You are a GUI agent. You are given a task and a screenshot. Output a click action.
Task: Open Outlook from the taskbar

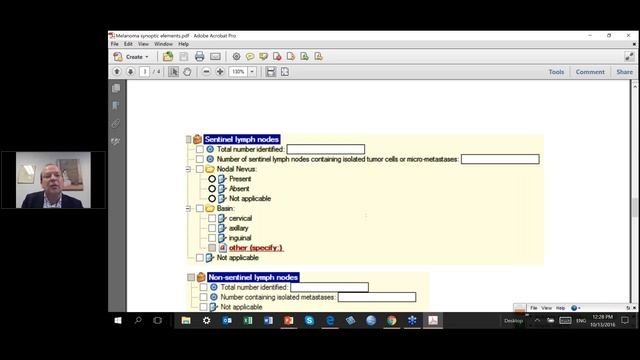[x=227, y=320]
